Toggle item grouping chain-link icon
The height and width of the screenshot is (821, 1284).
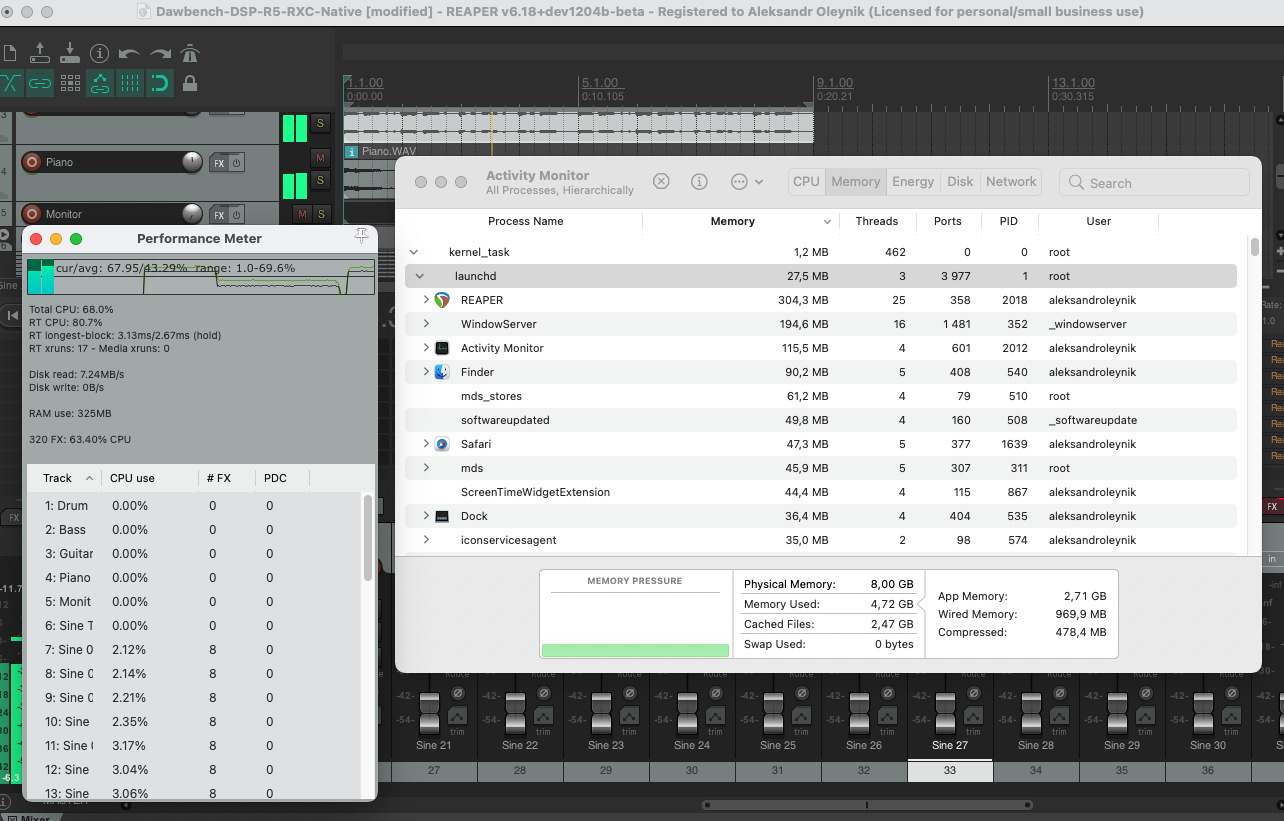click(x=40, y=83)
